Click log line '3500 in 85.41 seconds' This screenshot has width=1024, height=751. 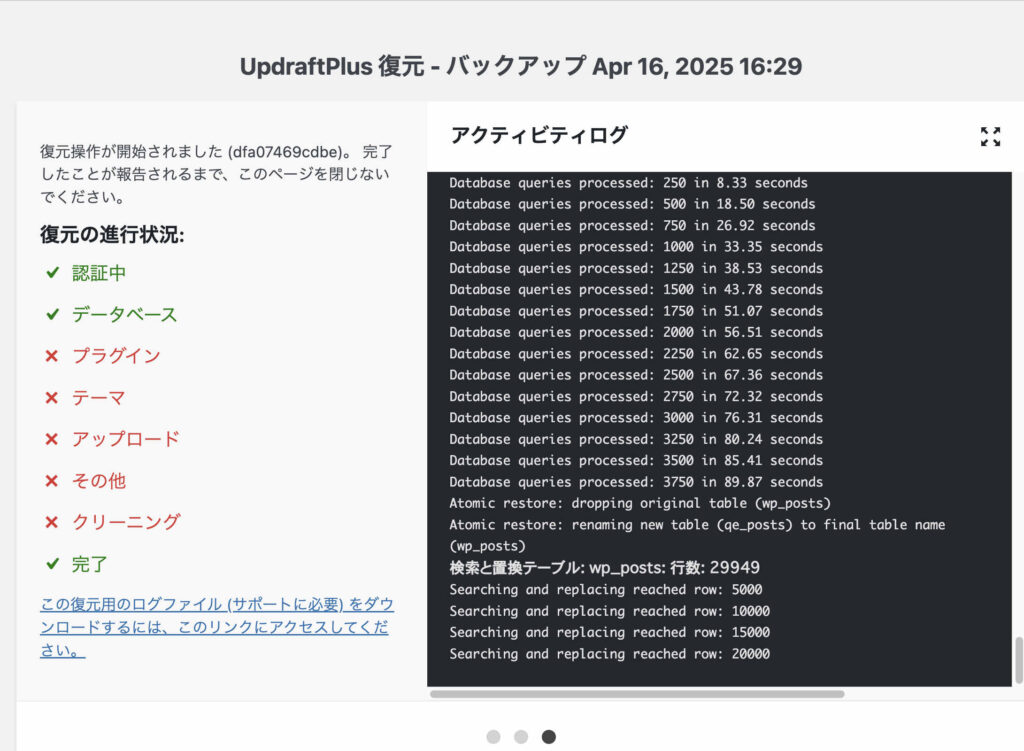(x=636, y=460)
